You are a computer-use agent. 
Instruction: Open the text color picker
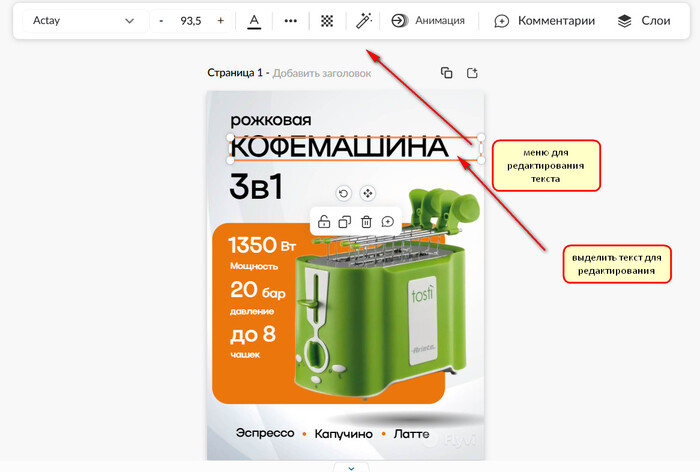tap(254, 21)
